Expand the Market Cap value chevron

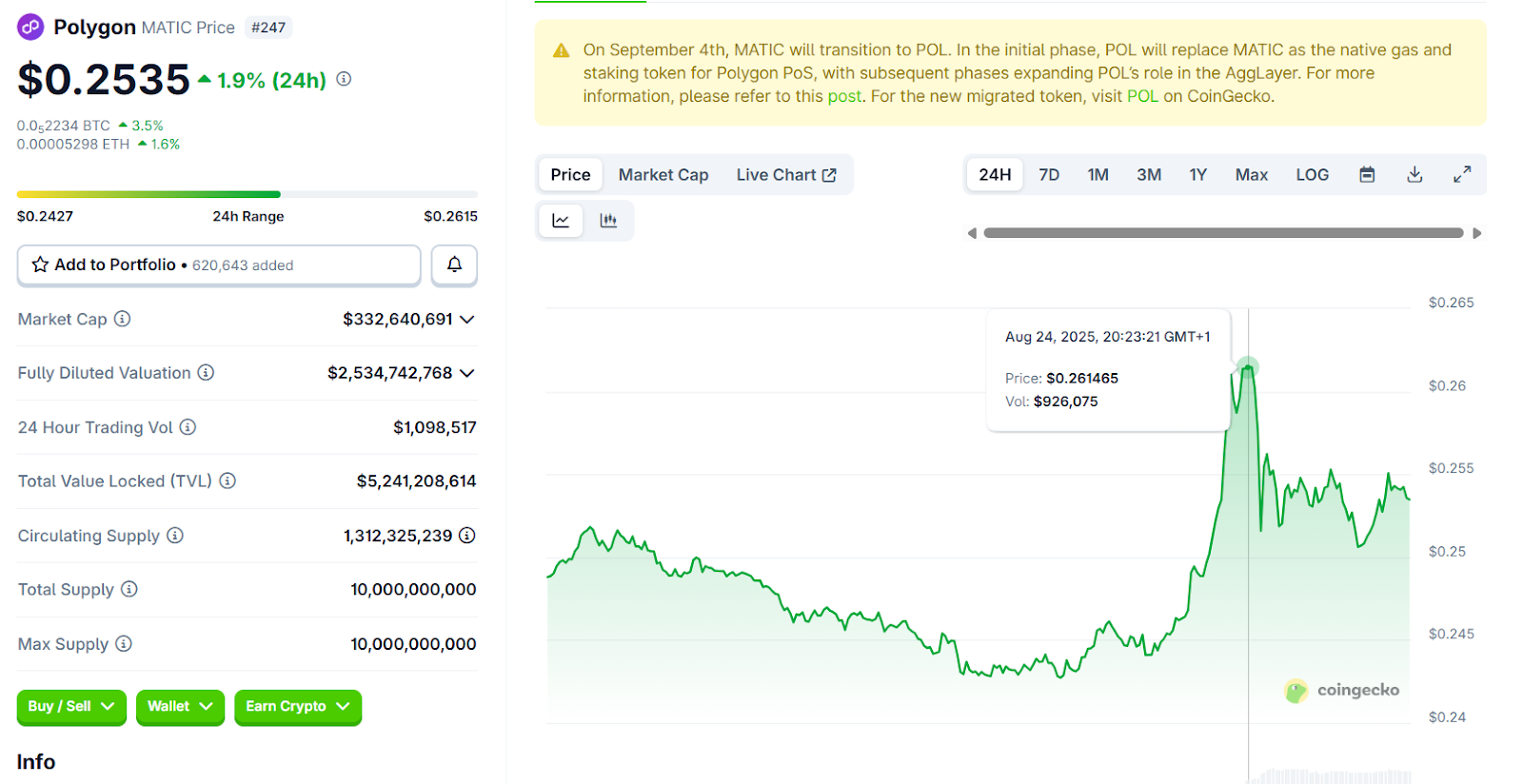pyautogui.click(x=467, y=320)
